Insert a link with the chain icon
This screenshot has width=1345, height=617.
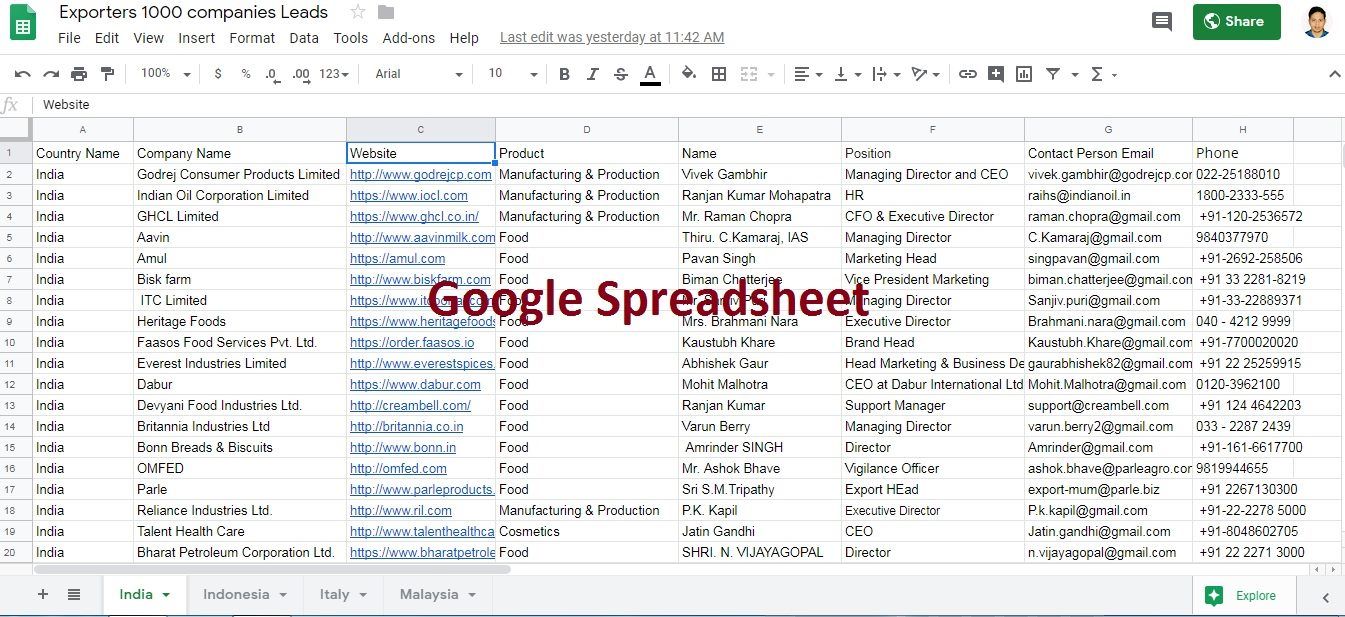coord(967,74)
